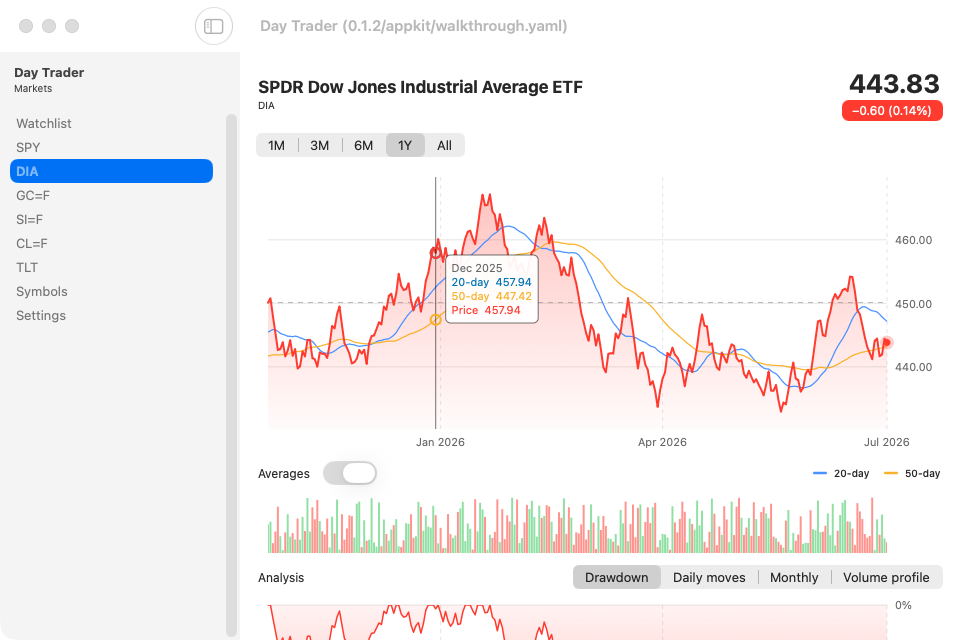Toggle the sidebar with the toolbar icon
Image resolution: width=960 pixels, height=640 pixels.
(x=214, y=26)
